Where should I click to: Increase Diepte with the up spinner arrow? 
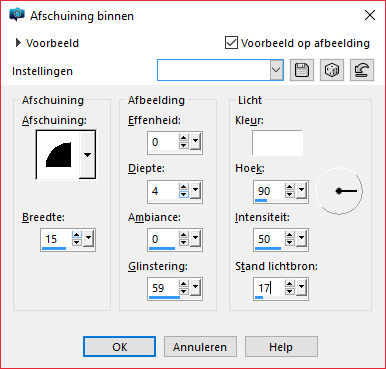click(184, 187)
